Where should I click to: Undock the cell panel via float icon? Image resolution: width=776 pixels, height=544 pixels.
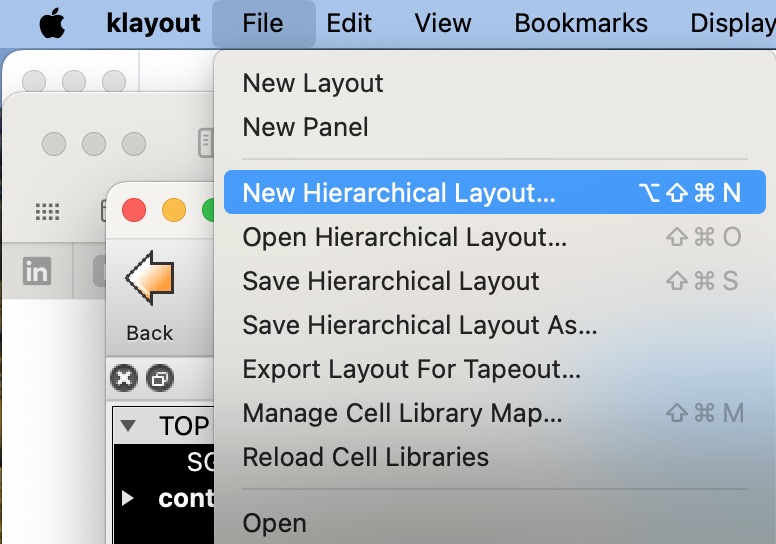point(158,378)
